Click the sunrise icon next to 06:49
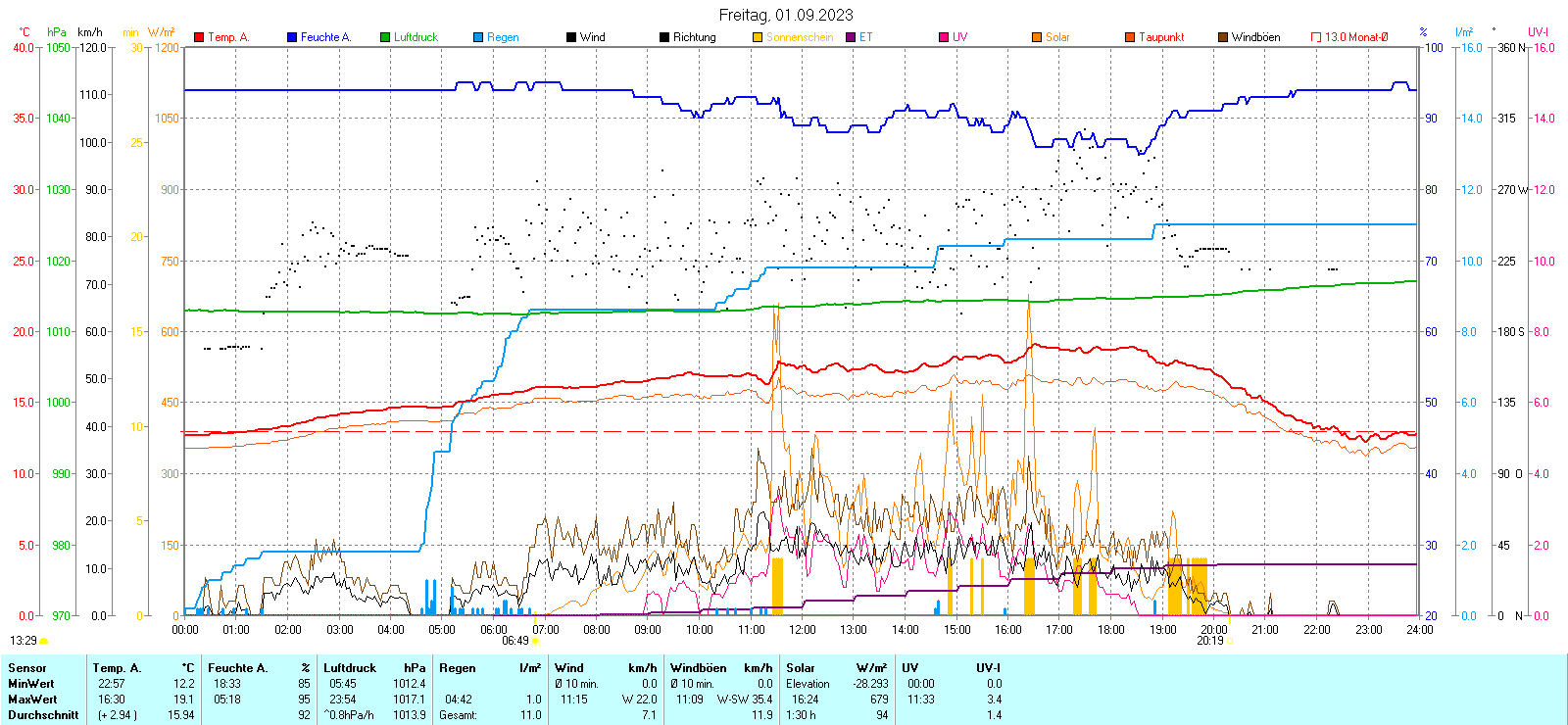Screen dimensions: 1568x725 tap(536, 642)
